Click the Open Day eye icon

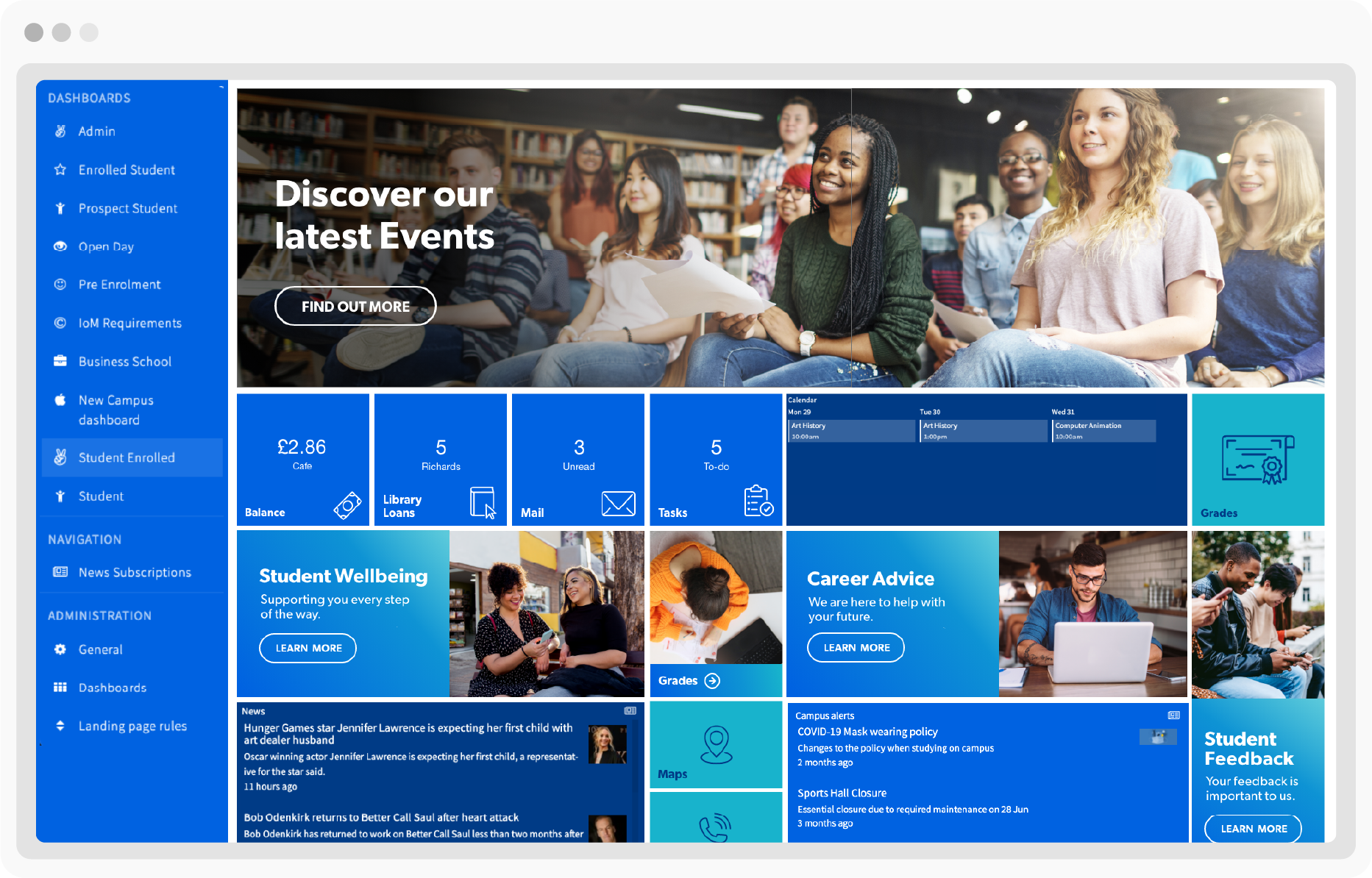(60, 246)
